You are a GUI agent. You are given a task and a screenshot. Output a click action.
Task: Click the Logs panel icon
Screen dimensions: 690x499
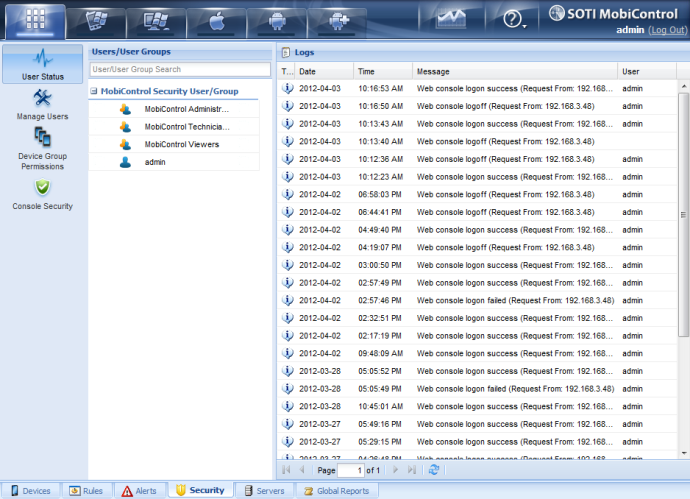point(286,52)
